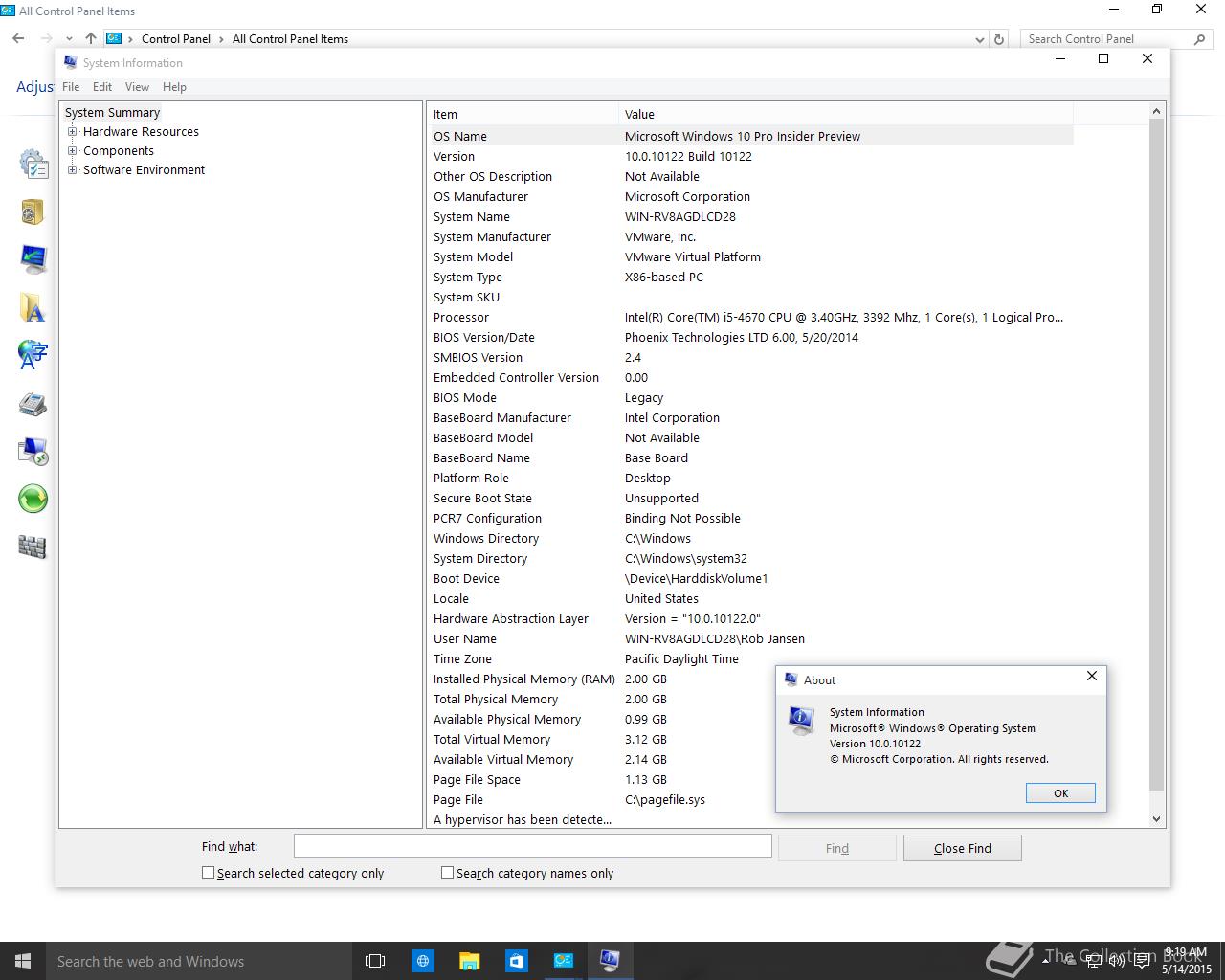
Task: Open the Help menu
Action: [x=174, y=87]
